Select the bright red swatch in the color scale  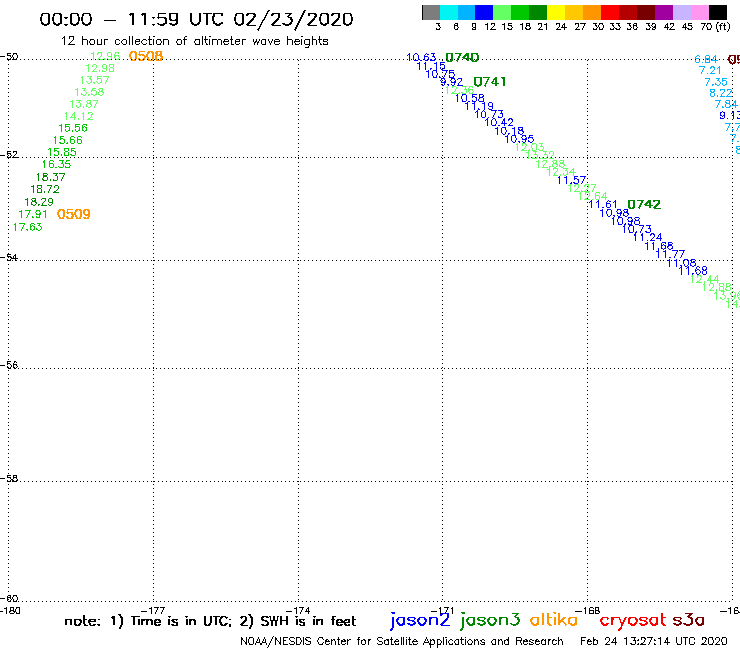tap(610, 13)
